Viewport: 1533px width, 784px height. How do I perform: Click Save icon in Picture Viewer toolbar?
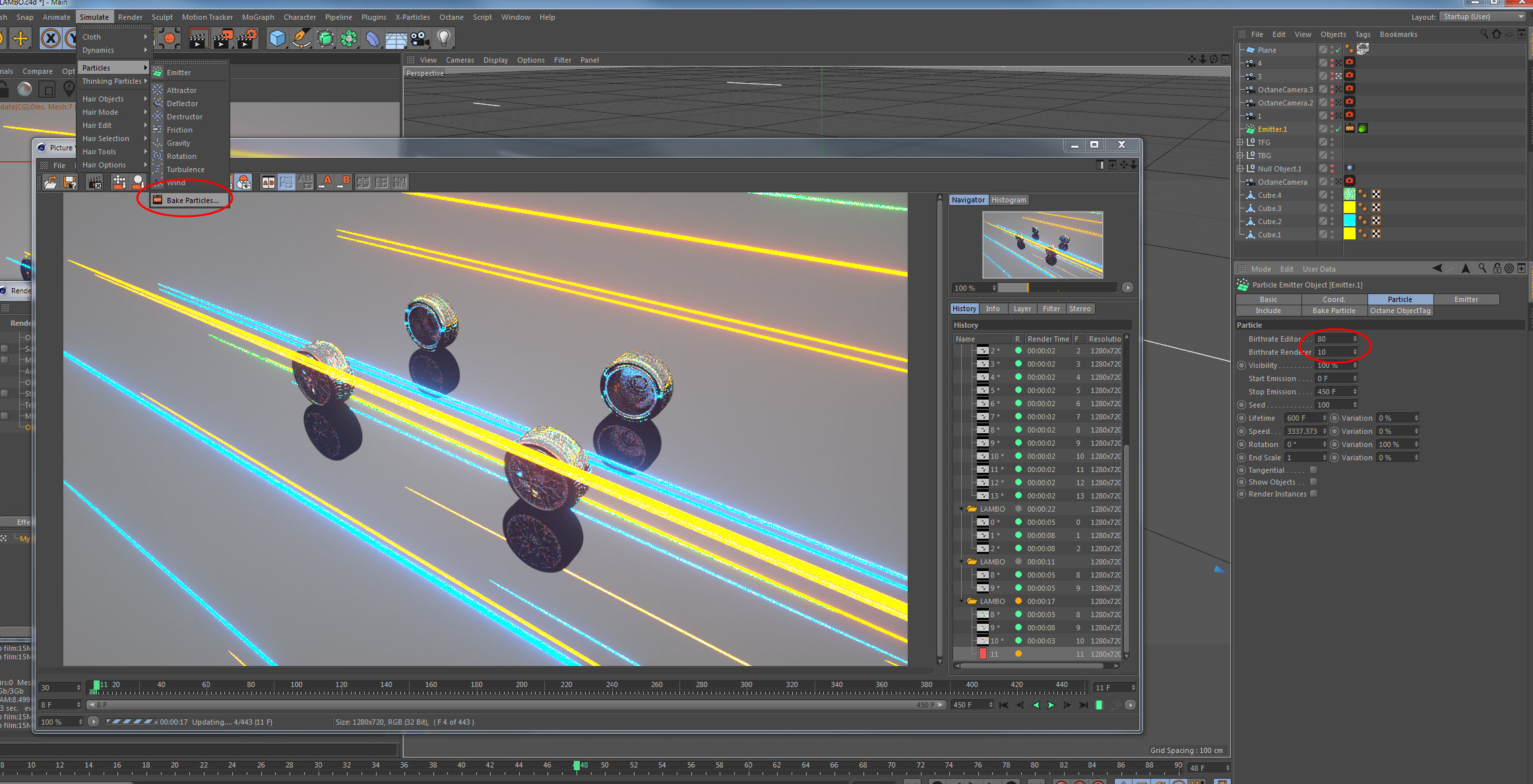click(x=70, y=182)
